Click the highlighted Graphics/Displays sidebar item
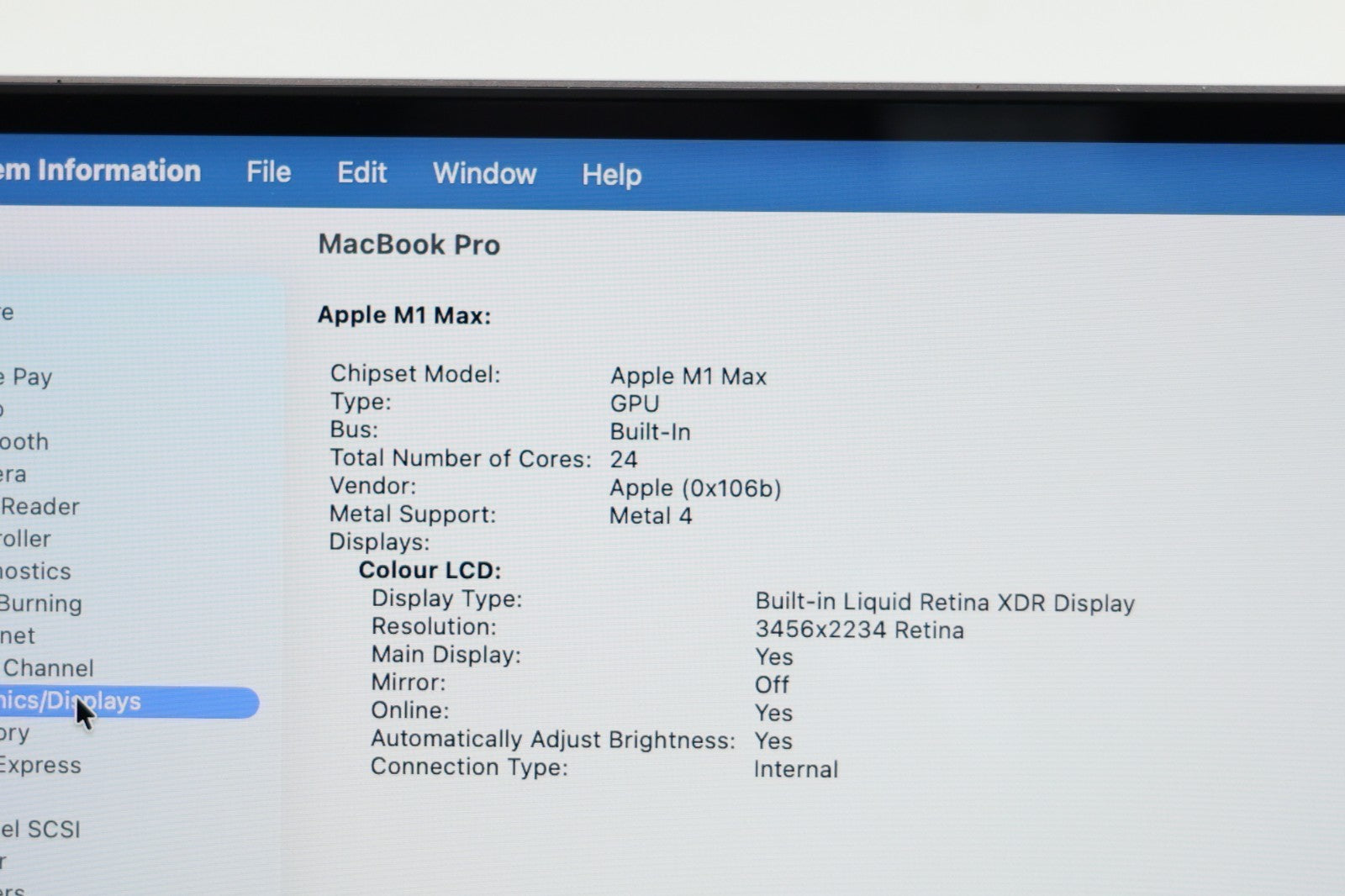Image resolution: width=1345 pixels, height=896 pixels. (x=126, y=702)
